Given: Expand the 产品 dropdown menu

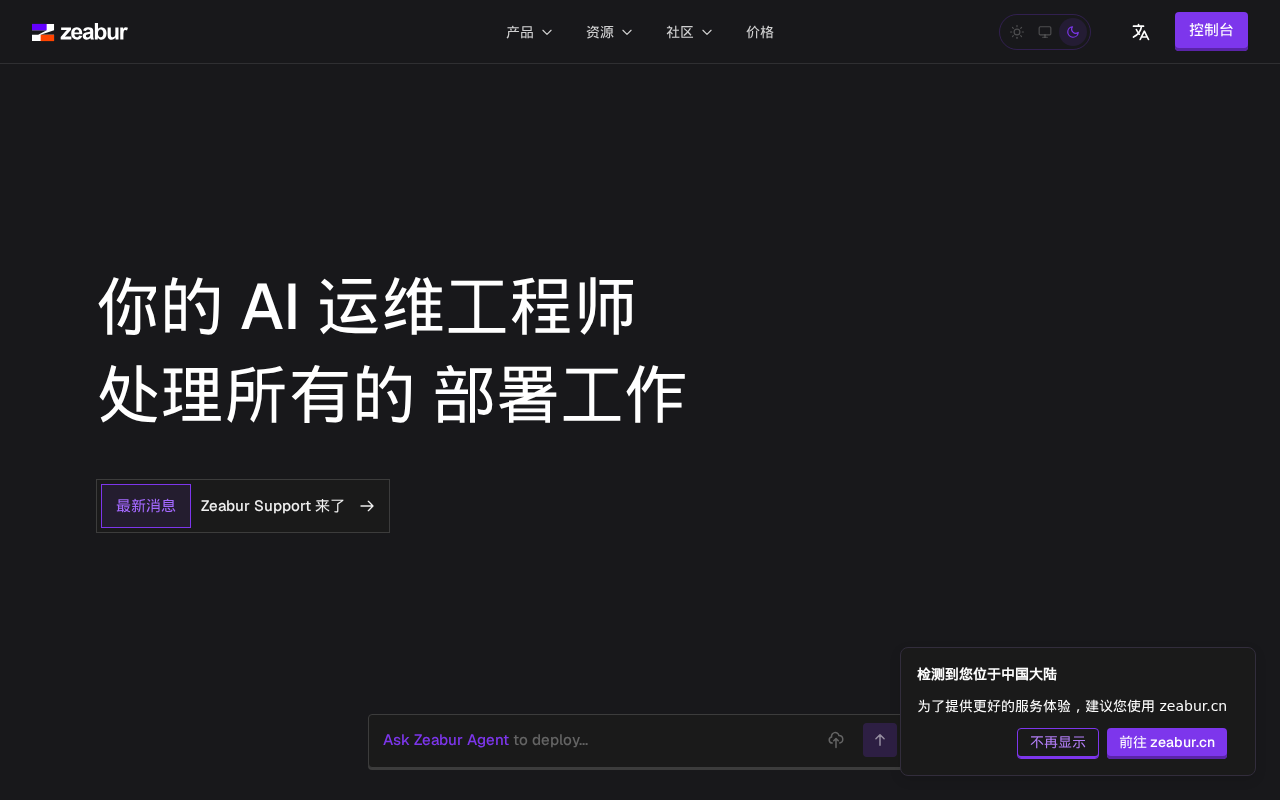Looking at the screenshot, I should pos(529,32).
